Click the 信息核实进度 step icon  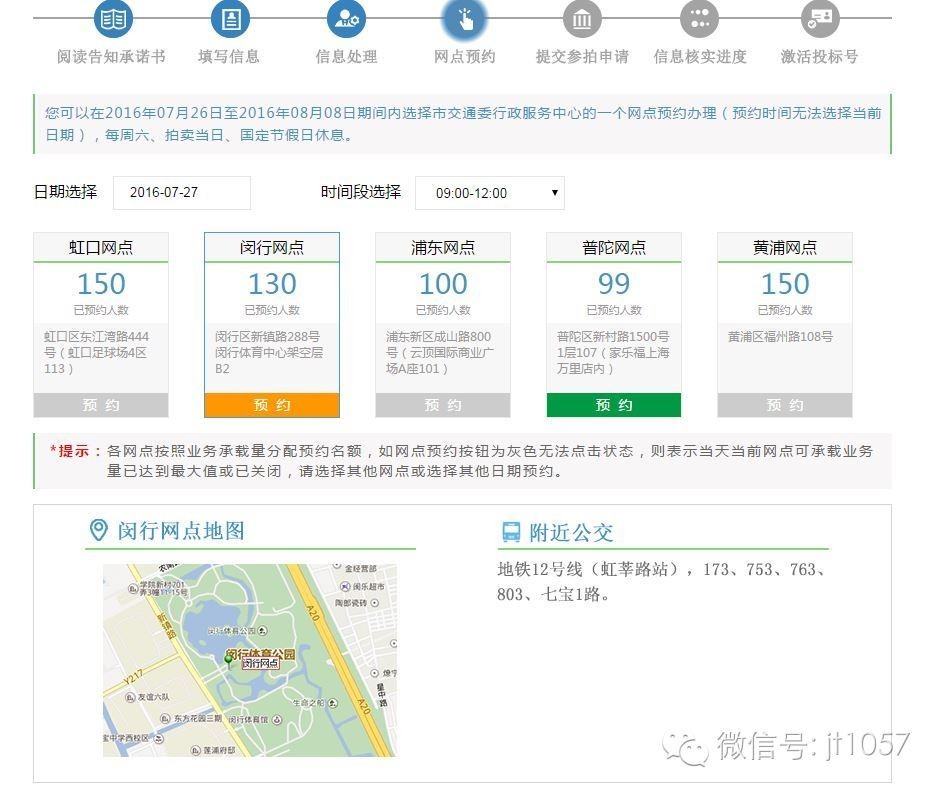pyautogui.click(x=699, y=20)
